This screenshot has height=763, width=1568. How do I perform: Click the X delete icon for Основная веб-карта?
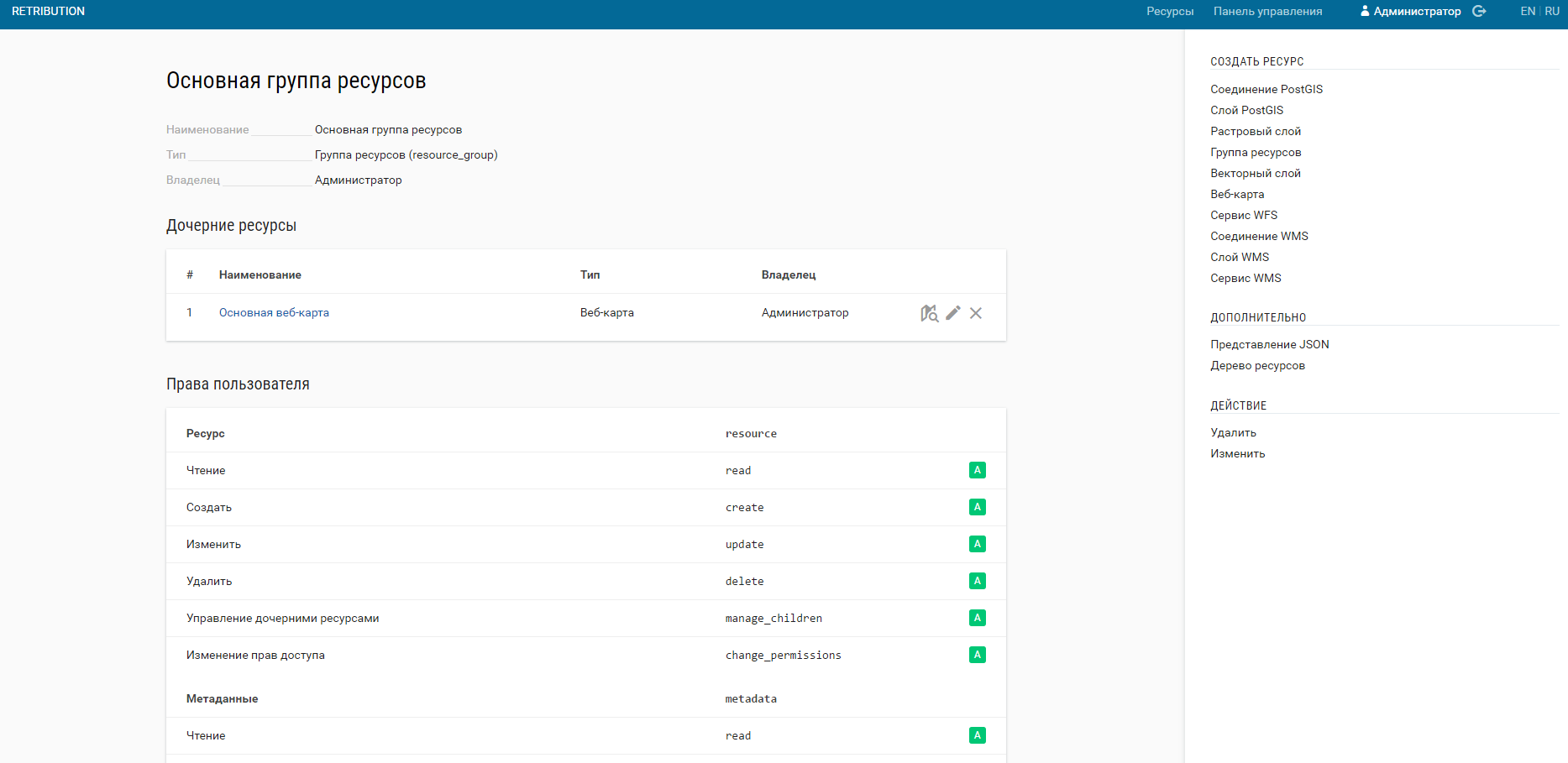click(x=976, y=313)
